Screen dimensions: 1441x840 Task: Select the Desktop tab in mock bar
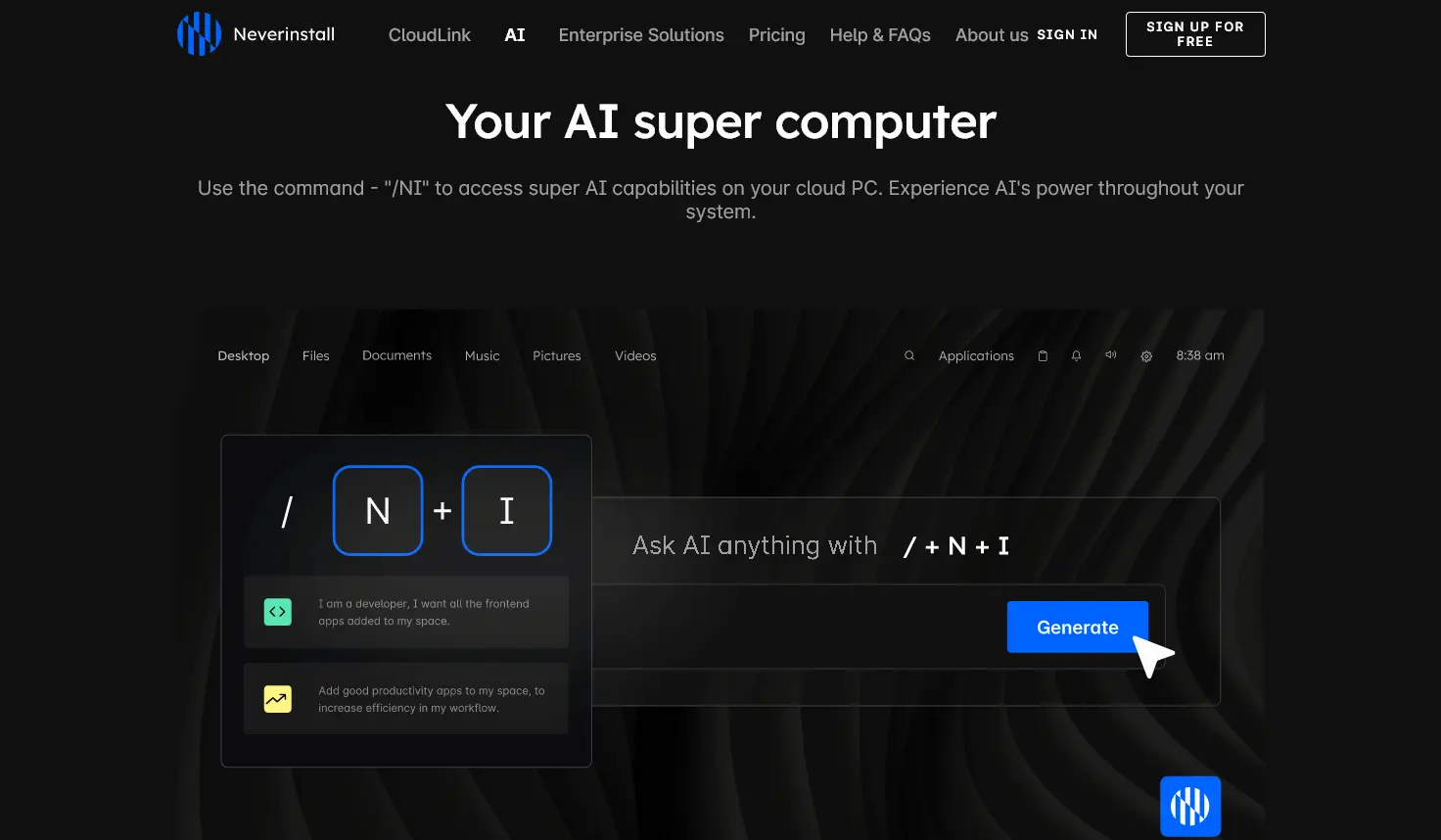coord(244,355)
